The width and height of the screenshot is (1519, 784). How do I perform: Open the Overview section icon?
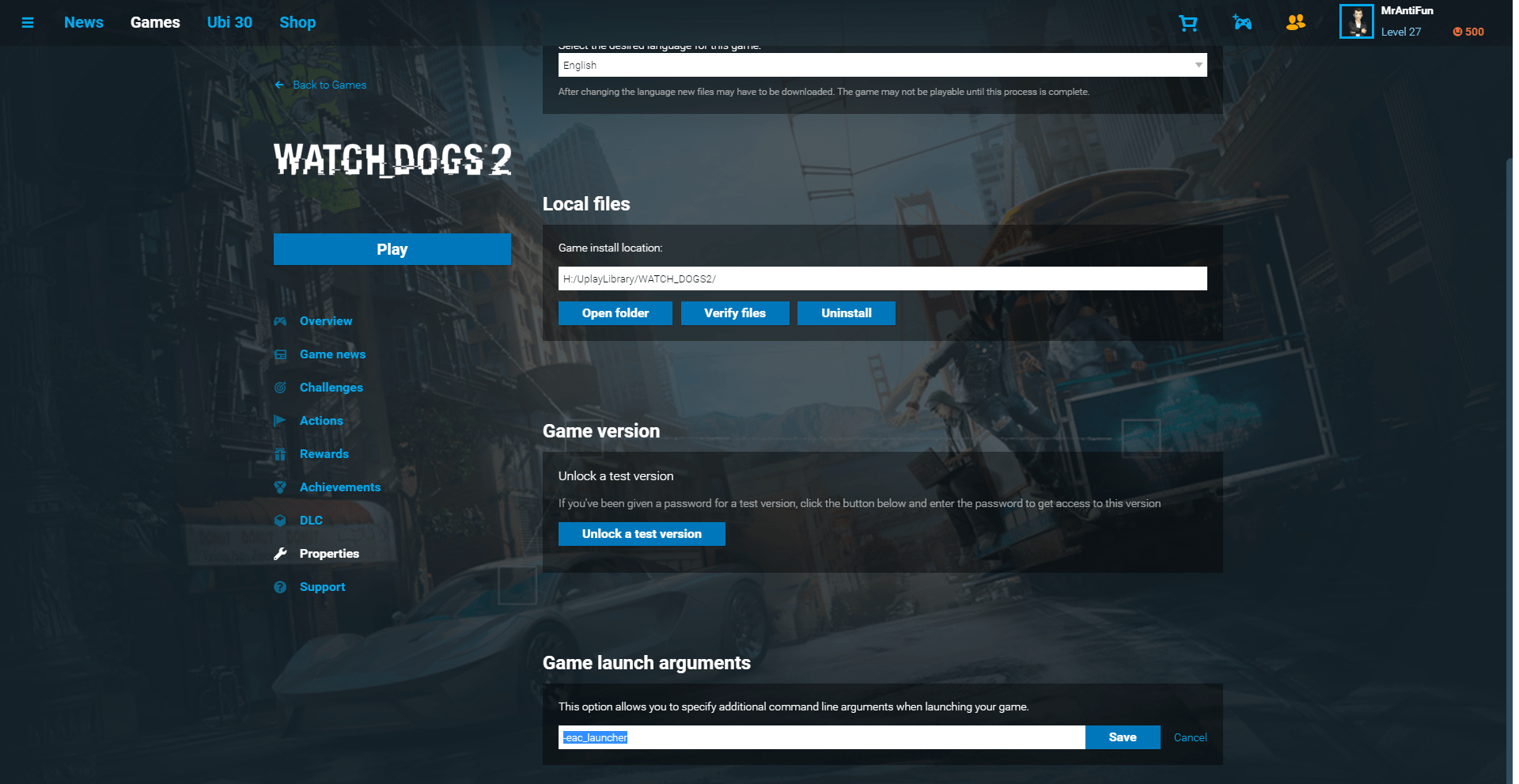(282, 321)
